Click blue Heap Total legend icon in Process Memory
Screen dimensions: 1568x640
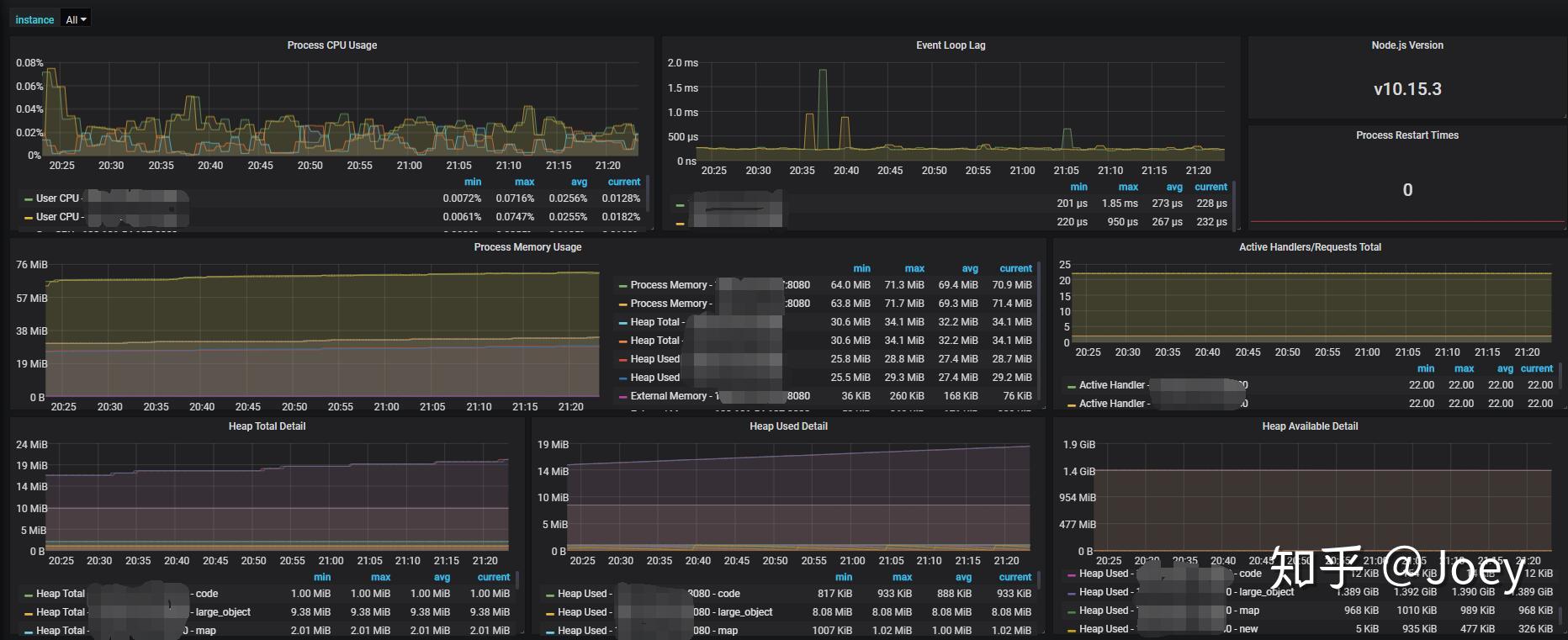[623, 323]
